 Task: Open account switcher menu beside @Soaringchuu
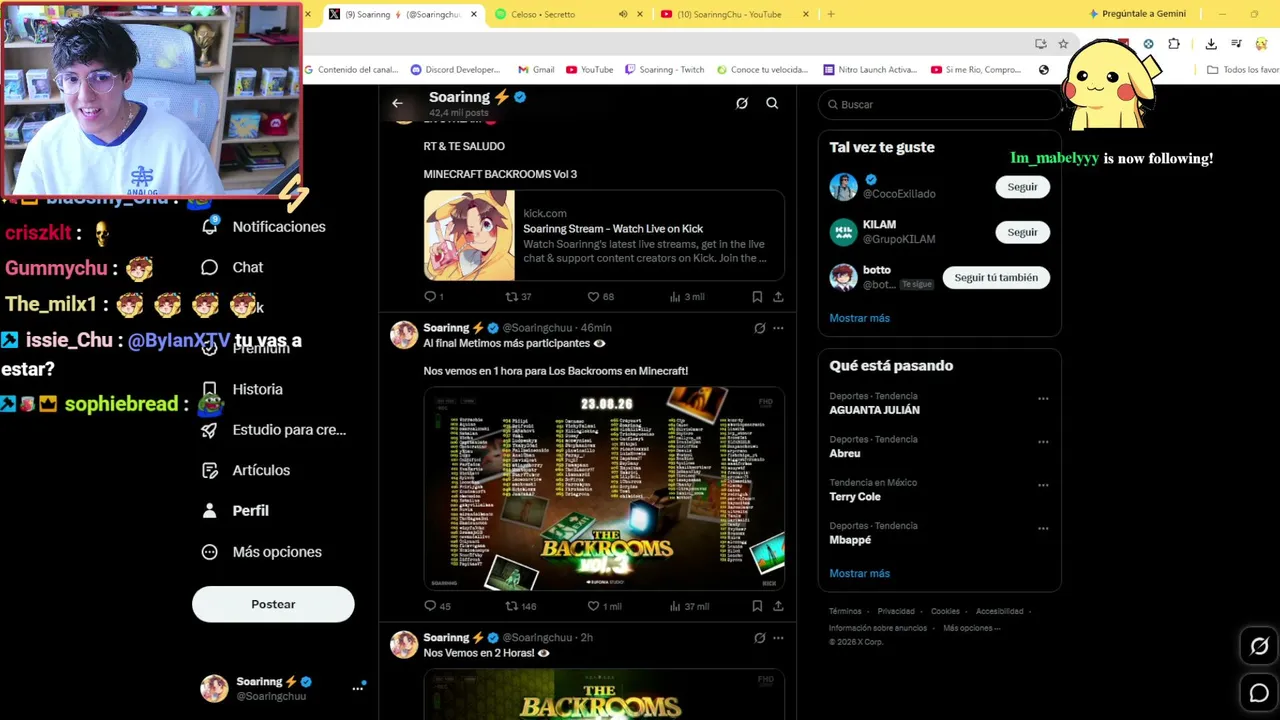point(357,688)
